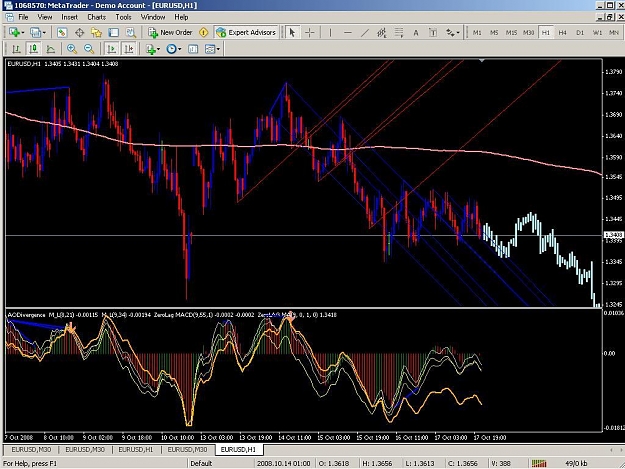Image resolution: width=625 pixels, height=469 pixels.
Task: Toggle chart shift from right border
Action: tap(129, 49)
